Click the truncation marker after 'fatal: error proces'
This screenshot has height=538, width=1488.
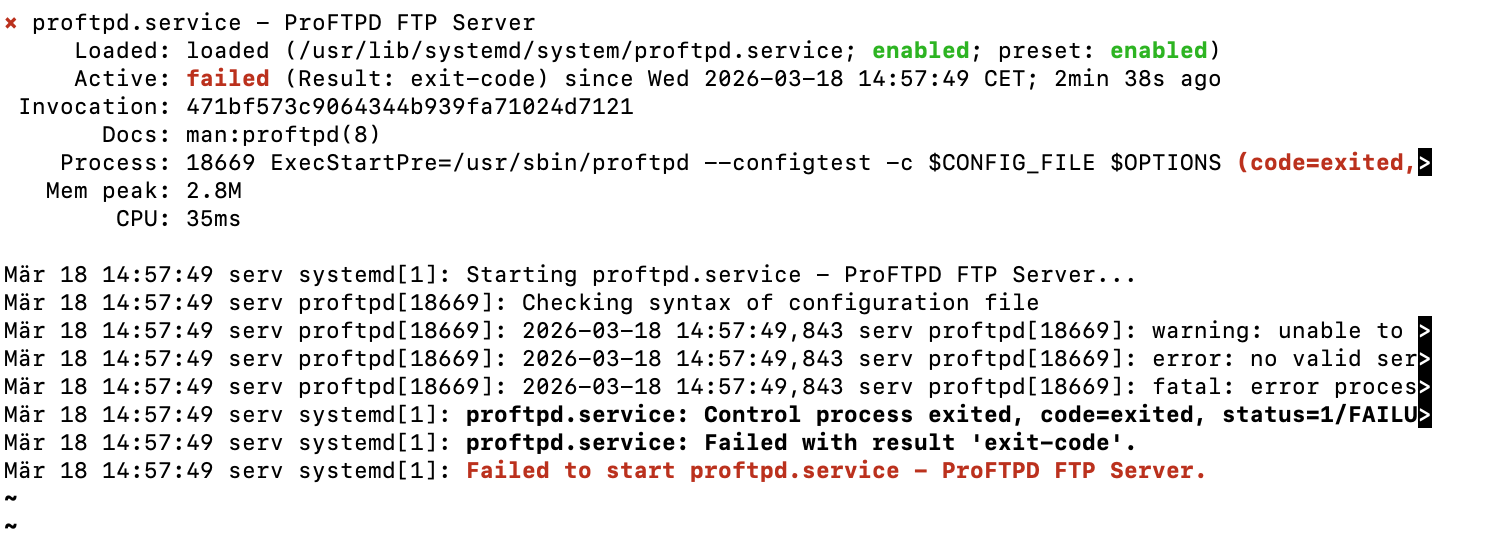tap(1425, 387)
